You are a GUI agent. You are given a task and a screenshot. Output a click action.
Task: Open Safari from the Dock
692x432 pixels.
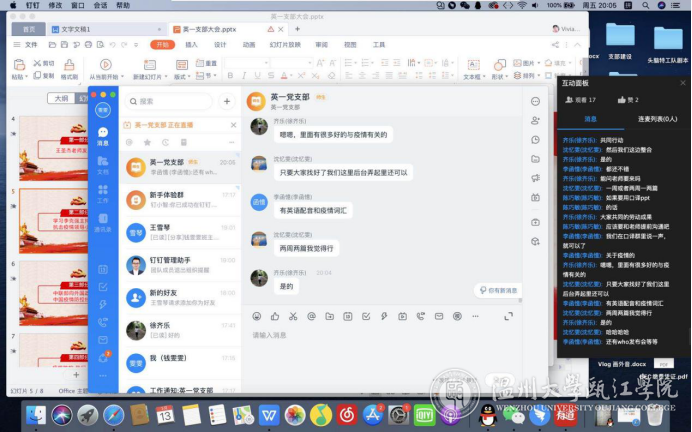[113, 415]
